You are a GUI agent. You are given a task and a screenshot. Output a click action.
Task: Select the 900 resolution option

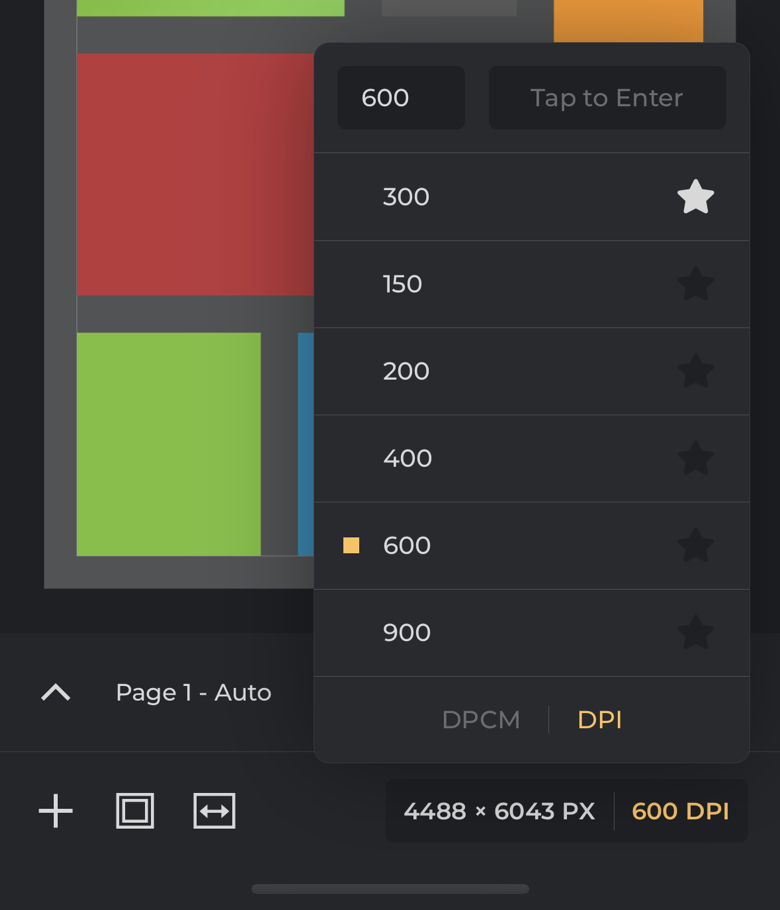(407, 632)
